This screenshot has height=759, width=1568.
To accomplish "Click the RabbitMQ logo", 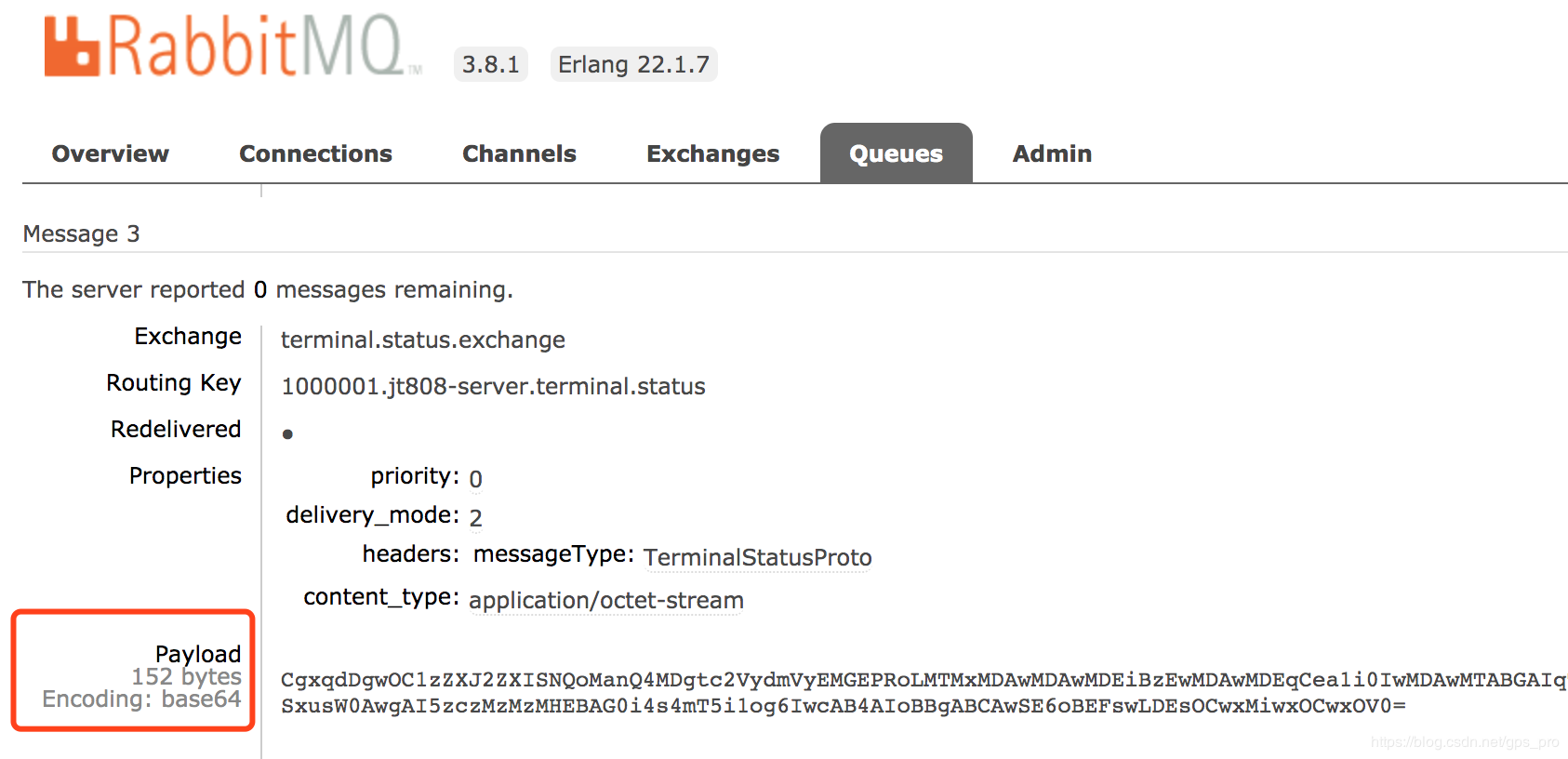I will point(233,47).
